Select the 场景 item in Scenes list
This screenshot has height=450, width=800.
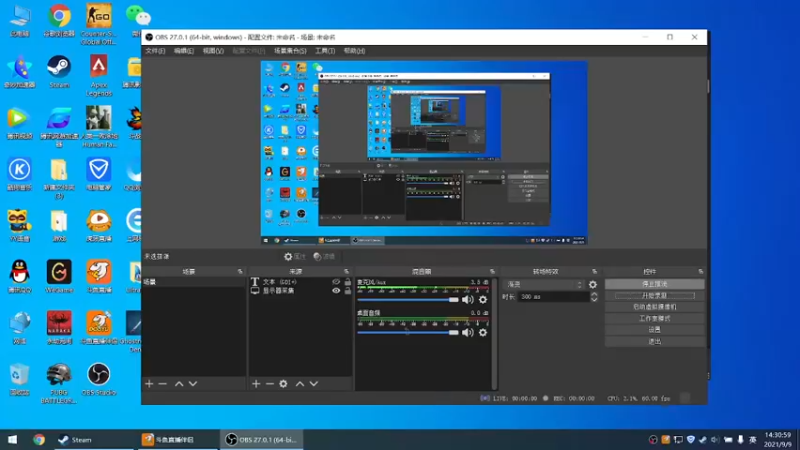(x=194, y=282)
